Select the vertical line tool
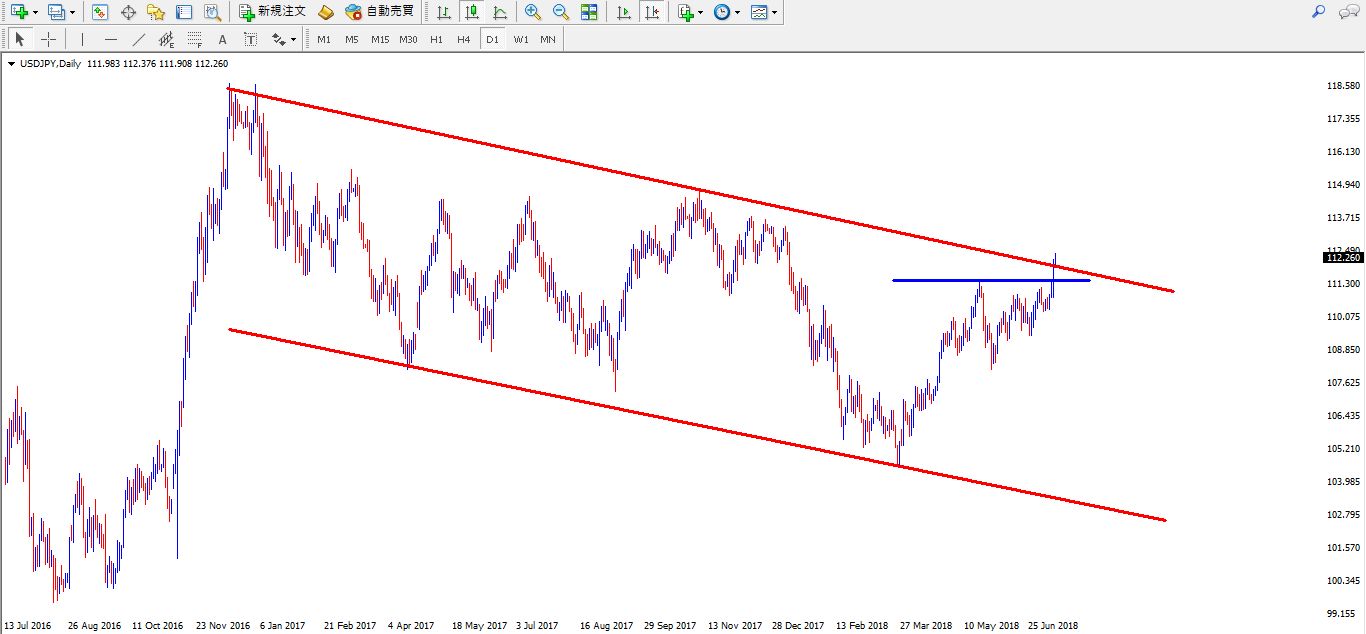Viewport: 1366px width, 634px height. (82, 39)
